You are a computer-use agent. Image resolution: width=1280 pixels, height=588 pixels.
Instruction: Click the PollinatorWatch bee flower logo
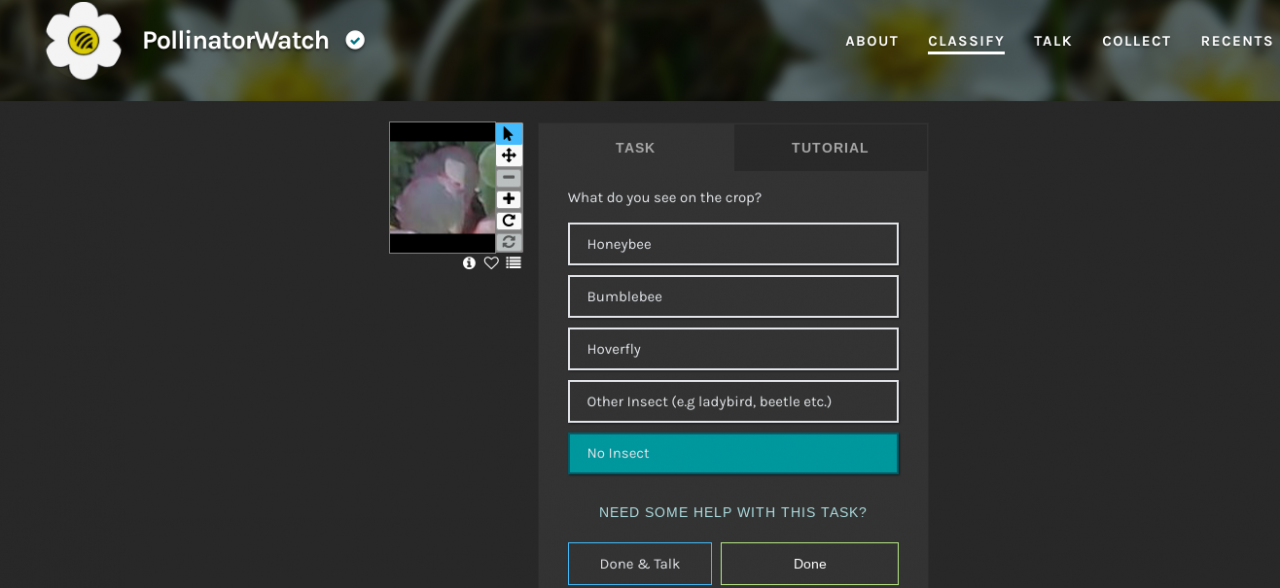coord(84,41)
